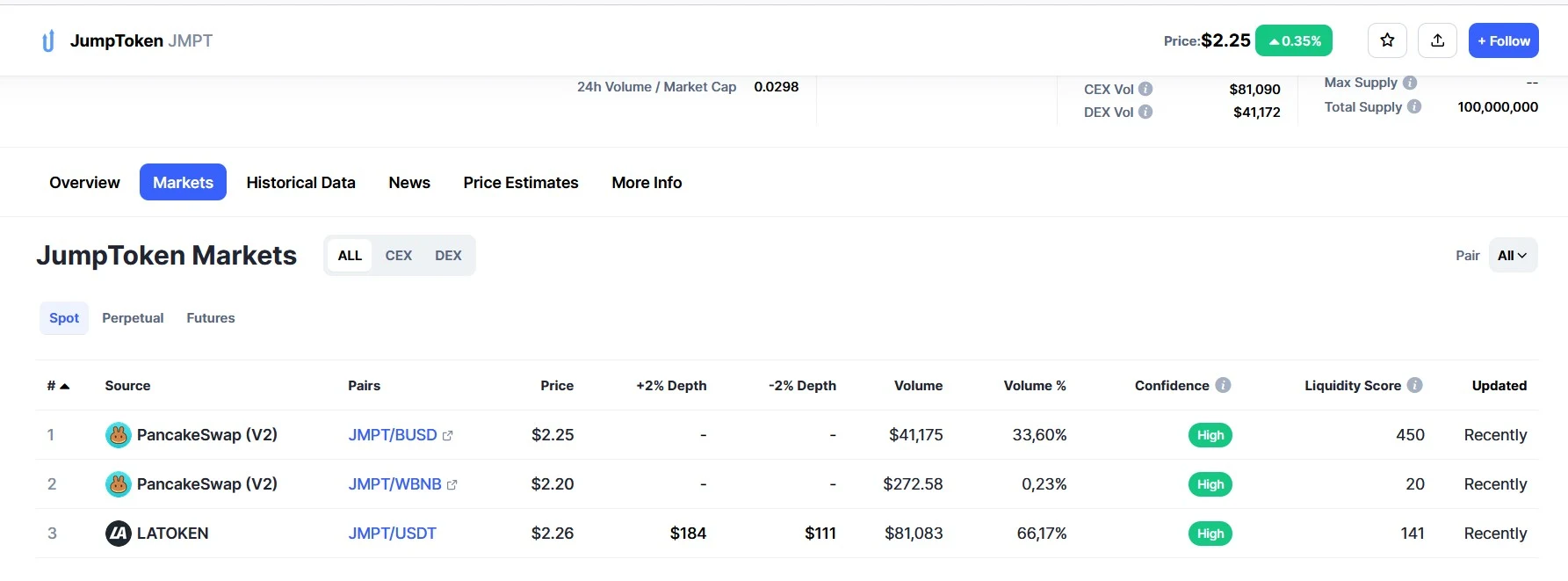Click the Liquidity Score info icon
Image resolution: width=1568 pixels, height=581 pixels.
(1414, 385)
